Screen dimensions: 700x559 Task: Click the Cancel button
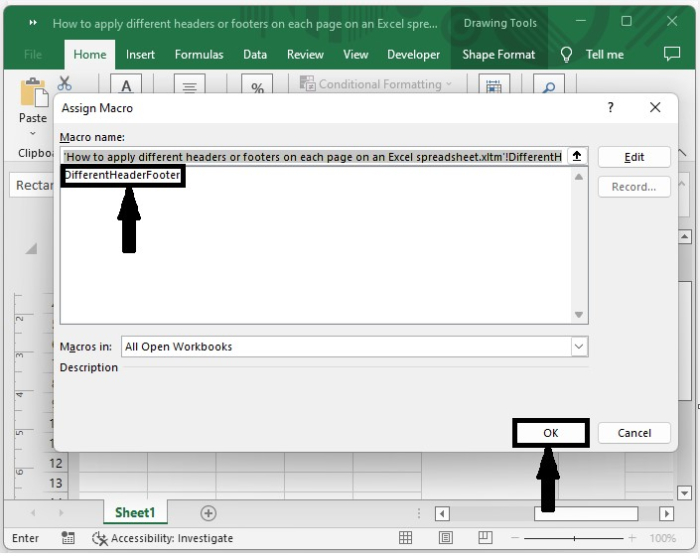click(x=634, y=433)
